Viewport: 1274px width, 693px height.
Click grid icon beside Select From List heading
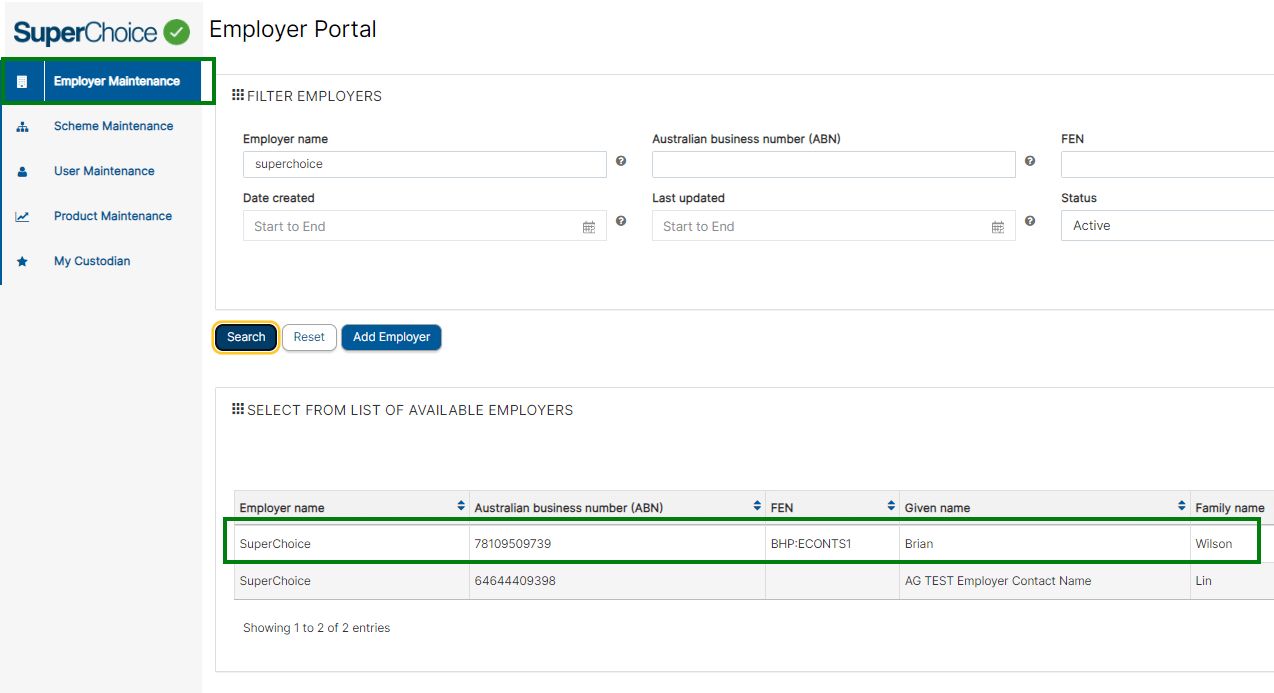238,409
